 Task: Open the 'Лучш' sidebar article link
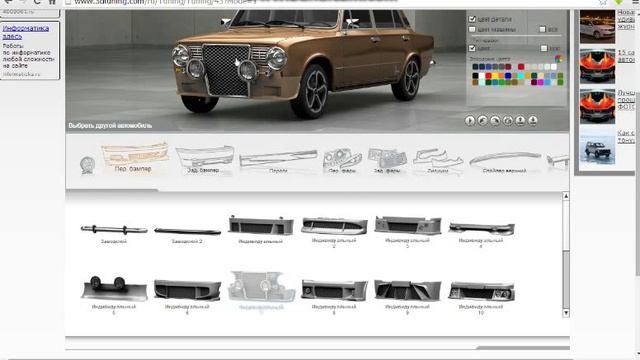626,99
